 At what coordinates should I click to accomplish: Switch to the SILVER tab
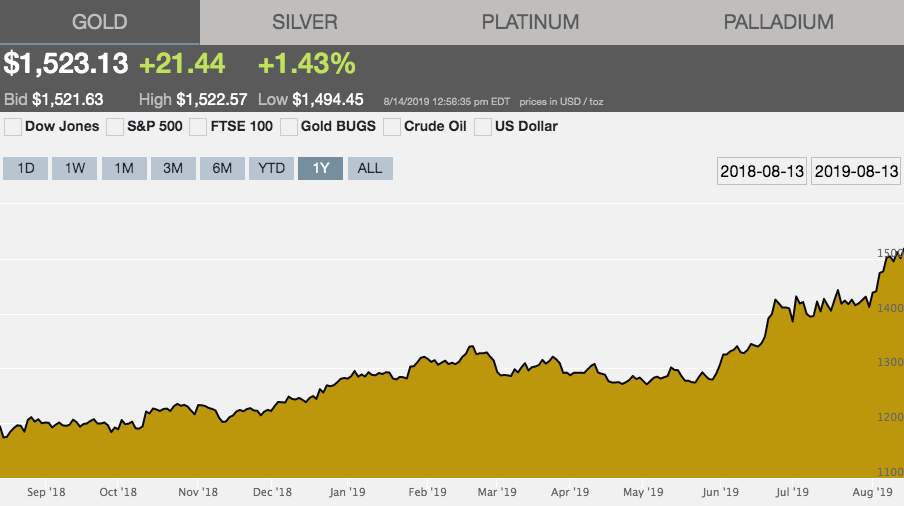pos(305,22)
